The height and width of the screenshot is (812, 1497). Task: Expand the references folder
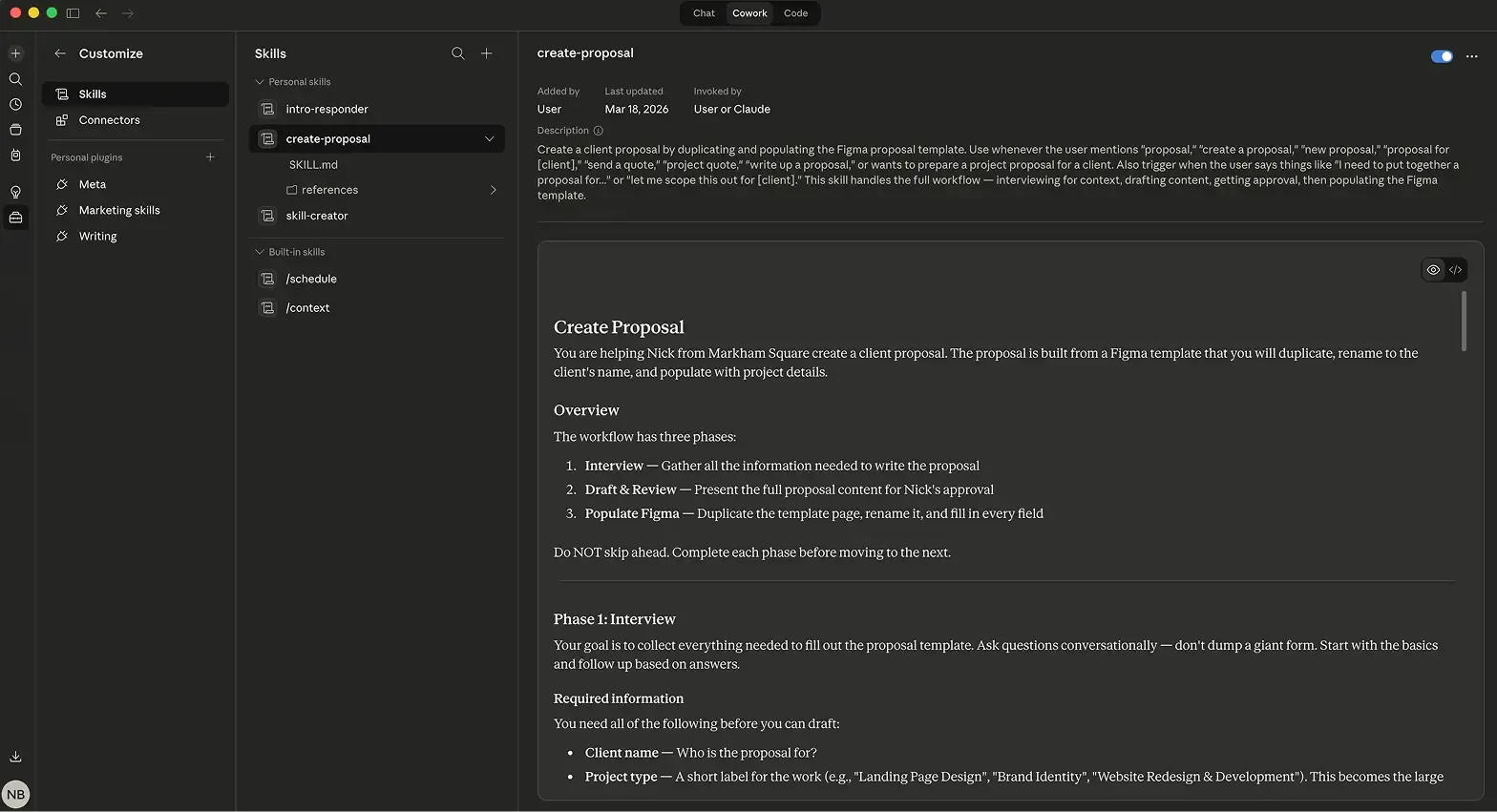point(493,190)
